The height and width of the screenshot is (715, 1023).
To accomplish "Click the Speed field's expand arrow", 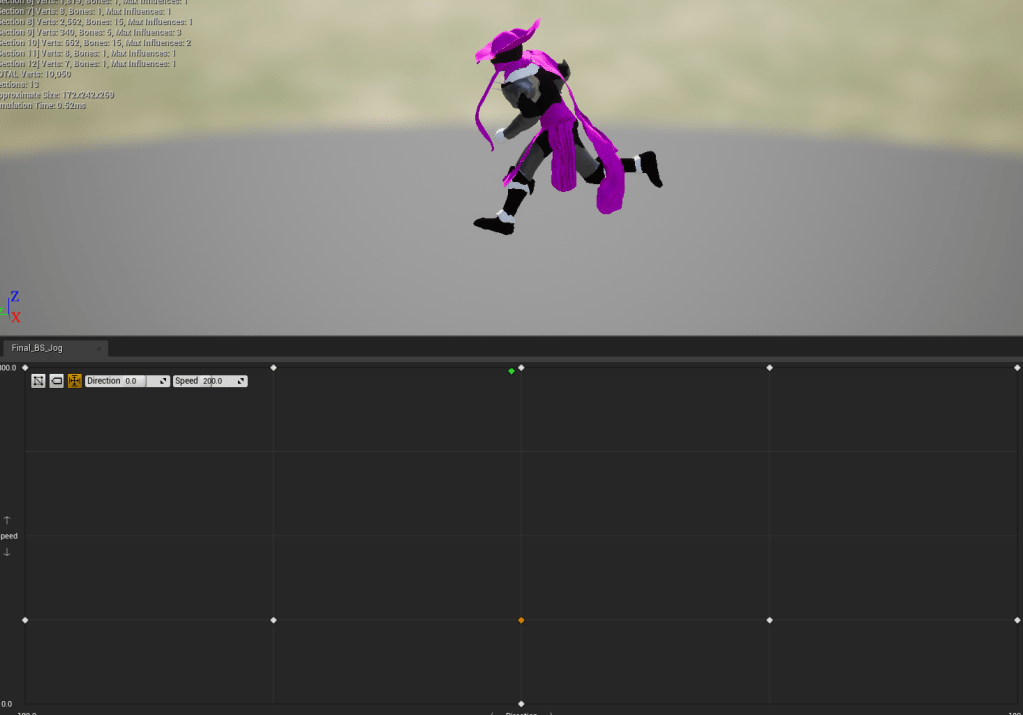I will (241, 381).
